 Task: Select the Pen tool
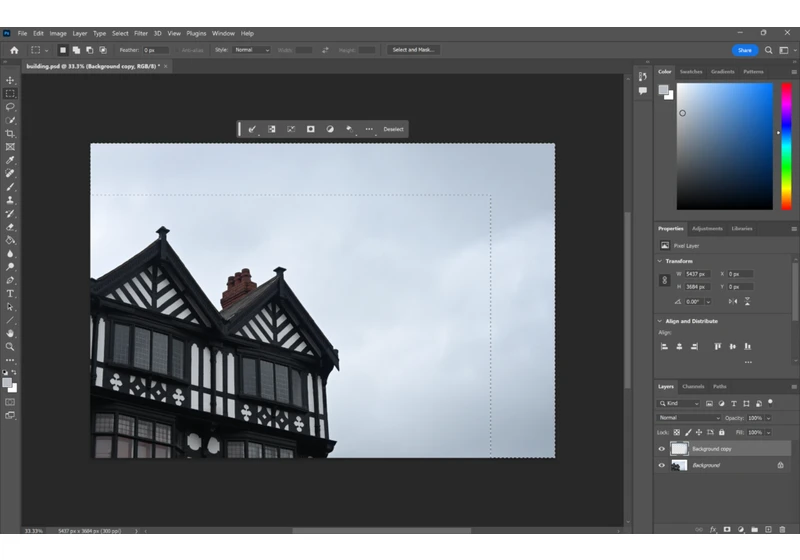10,280
